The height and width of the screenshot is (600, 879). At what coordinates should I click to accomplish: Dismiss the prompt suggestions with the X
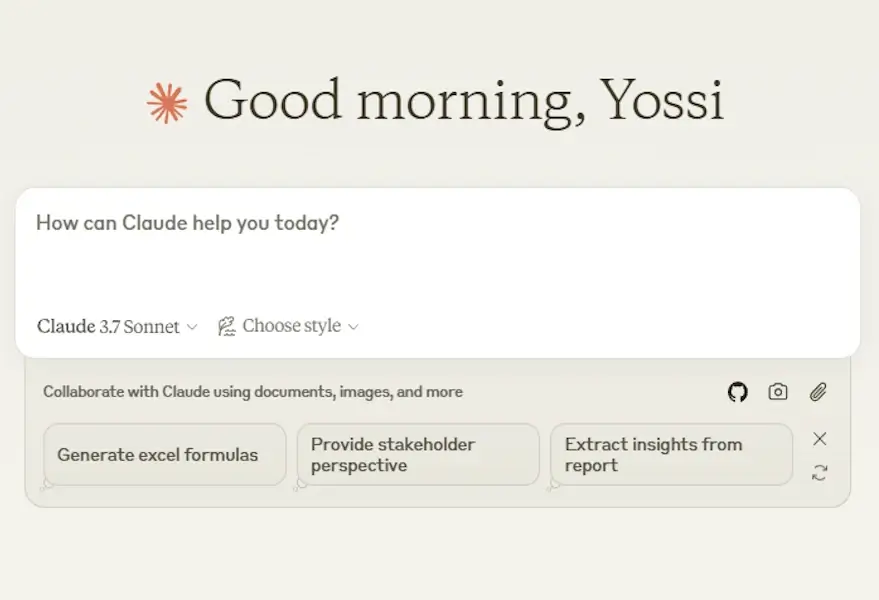(x=820, y=439)
